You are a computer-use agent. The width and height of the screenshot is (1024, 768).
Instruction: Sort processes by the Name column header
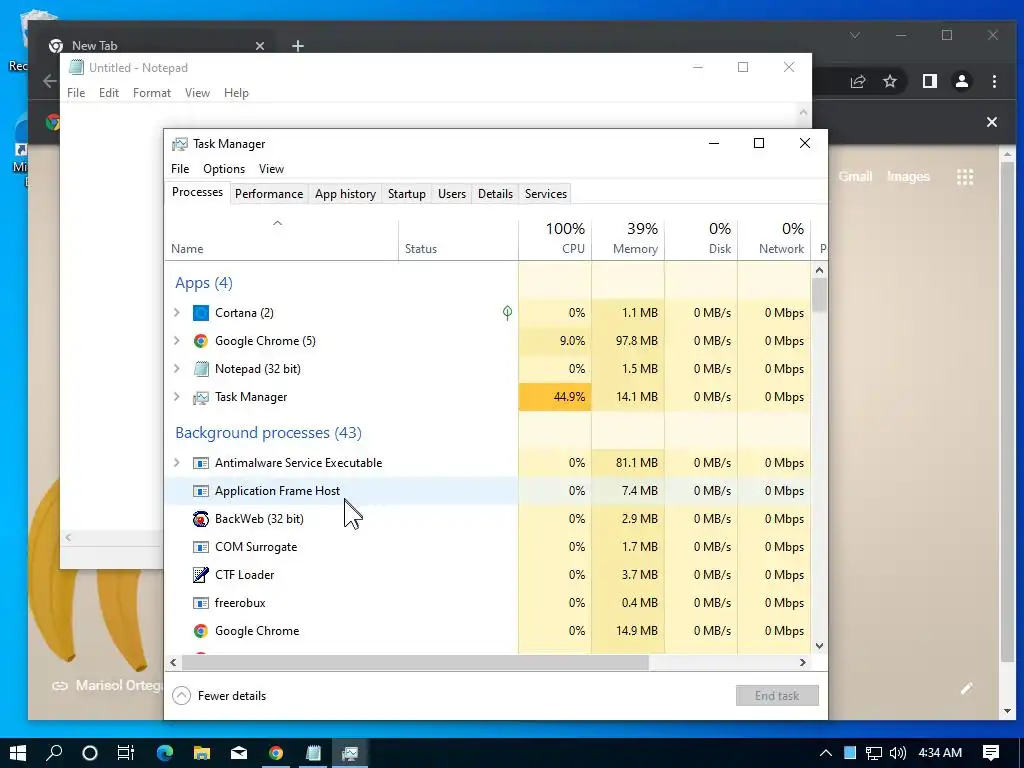[x=281, y=239]
